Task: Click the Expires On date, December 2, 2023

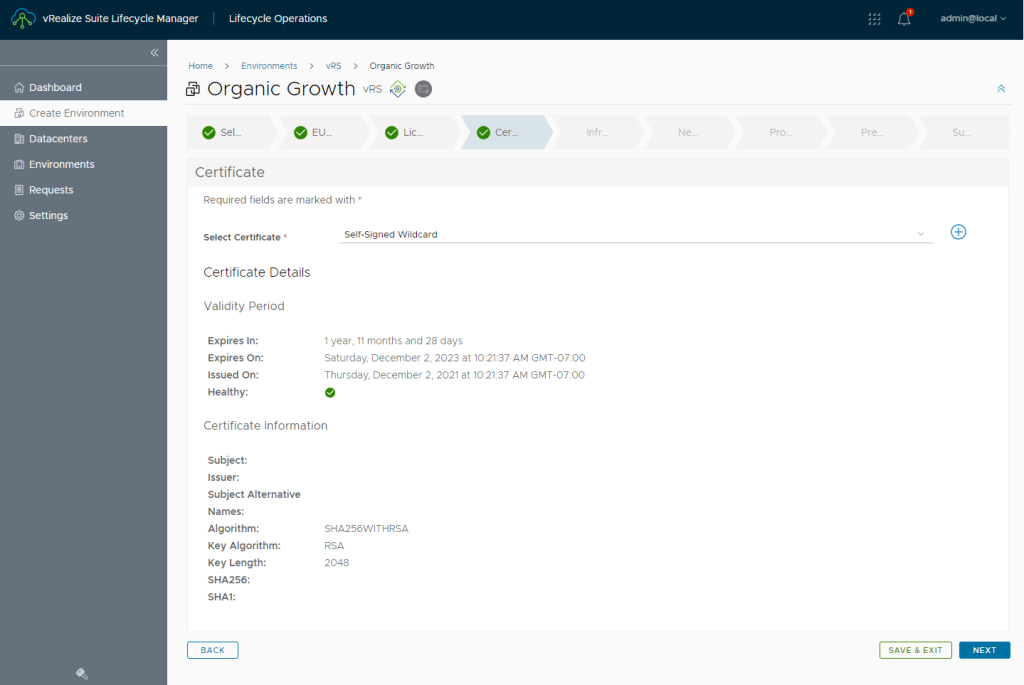Action: [x=455, y=358]
